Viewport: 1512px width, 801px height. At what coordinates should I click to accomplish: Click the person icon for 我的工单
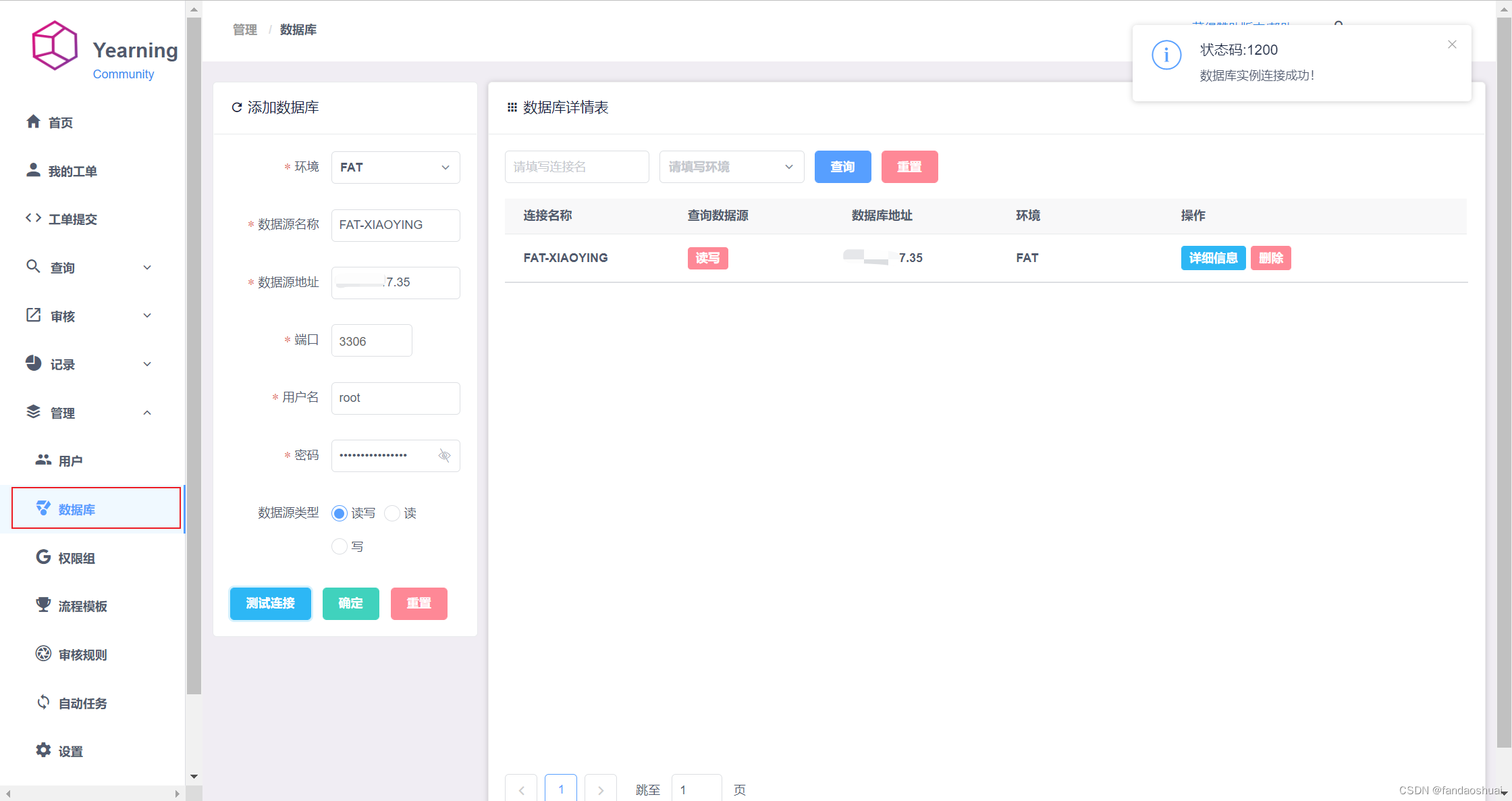click(x=33, y=170)
